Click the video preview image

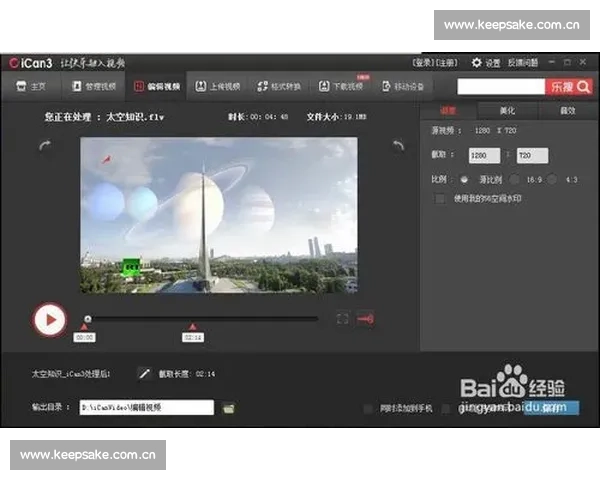(x=219, y=215)
